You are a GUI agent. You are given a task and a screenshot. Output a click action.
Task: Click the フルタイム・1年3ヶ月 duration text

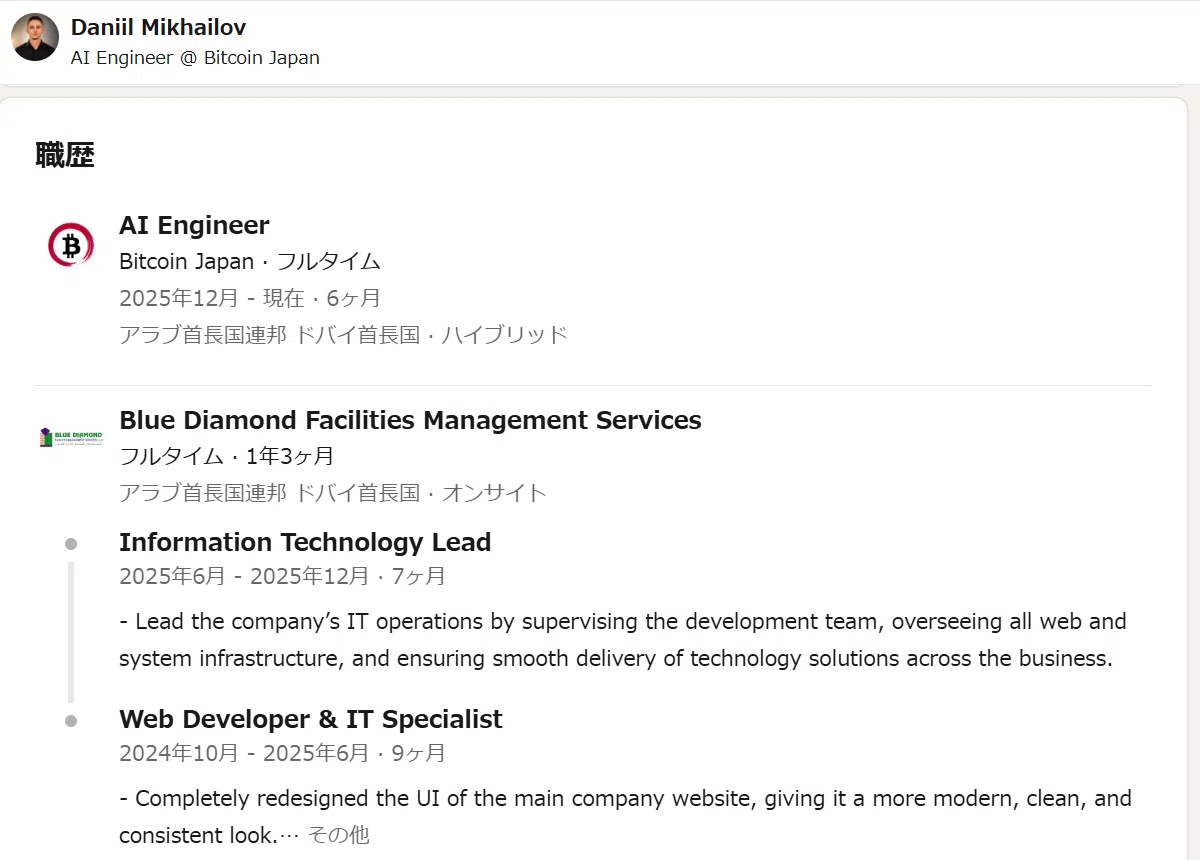pos(227,457)
